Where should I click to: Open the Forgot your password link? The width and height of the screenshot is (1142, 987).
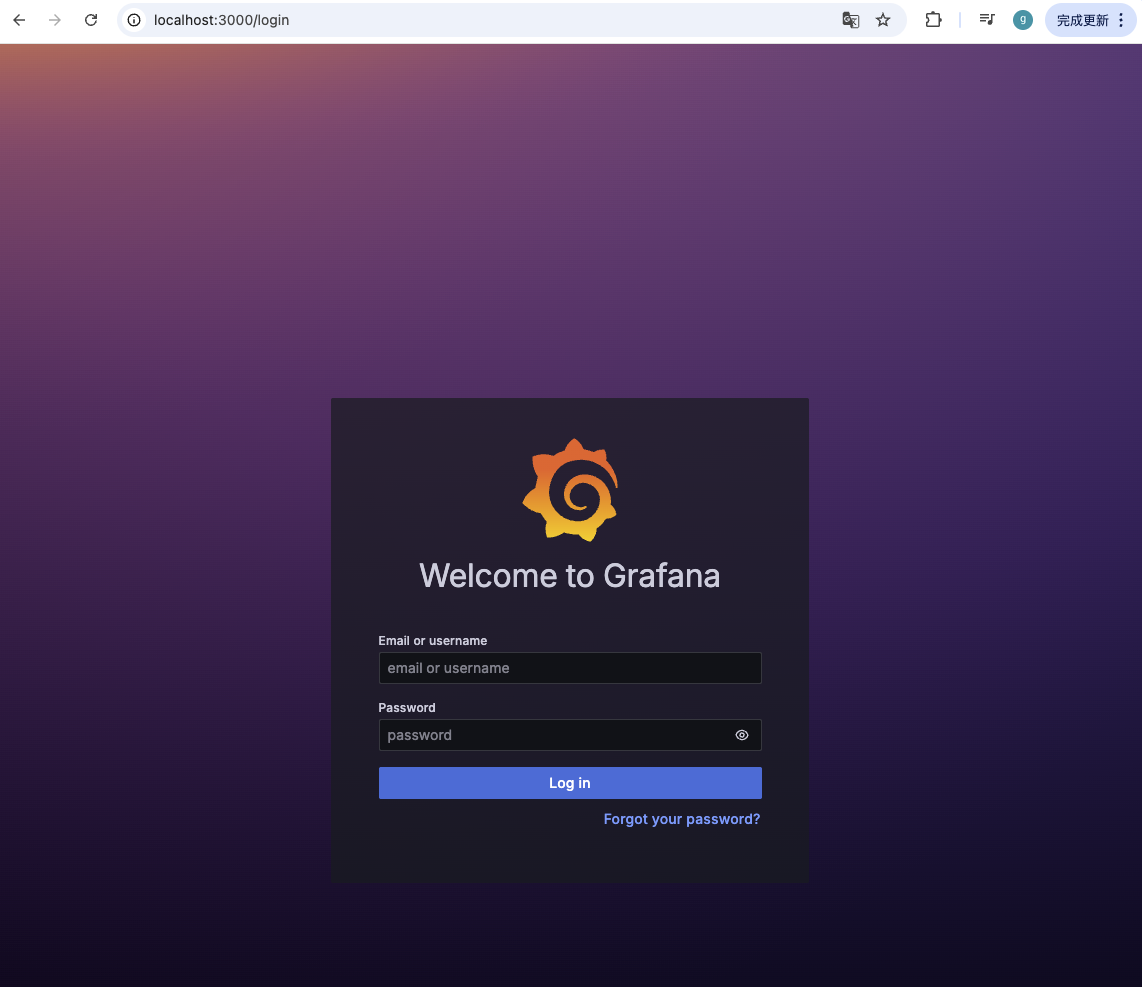click(682, 819)
